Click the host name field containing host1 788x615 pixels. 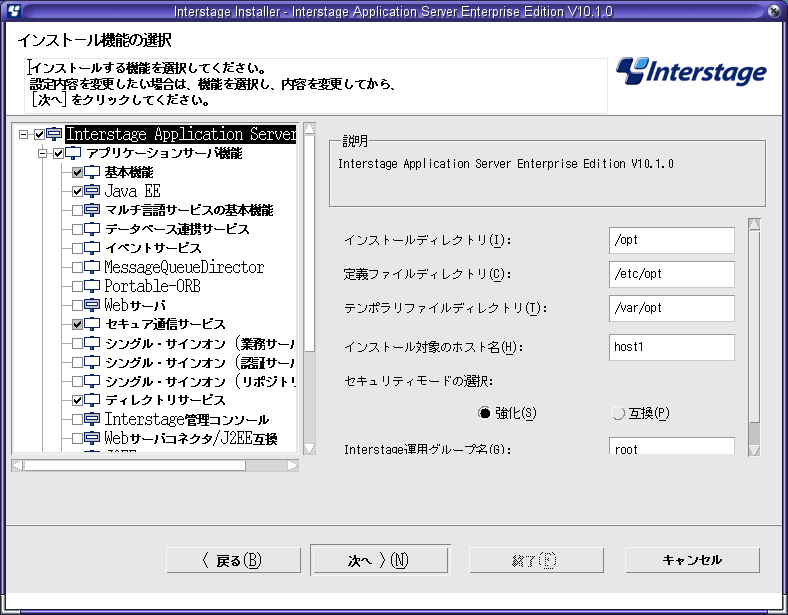tap(671, 347)
